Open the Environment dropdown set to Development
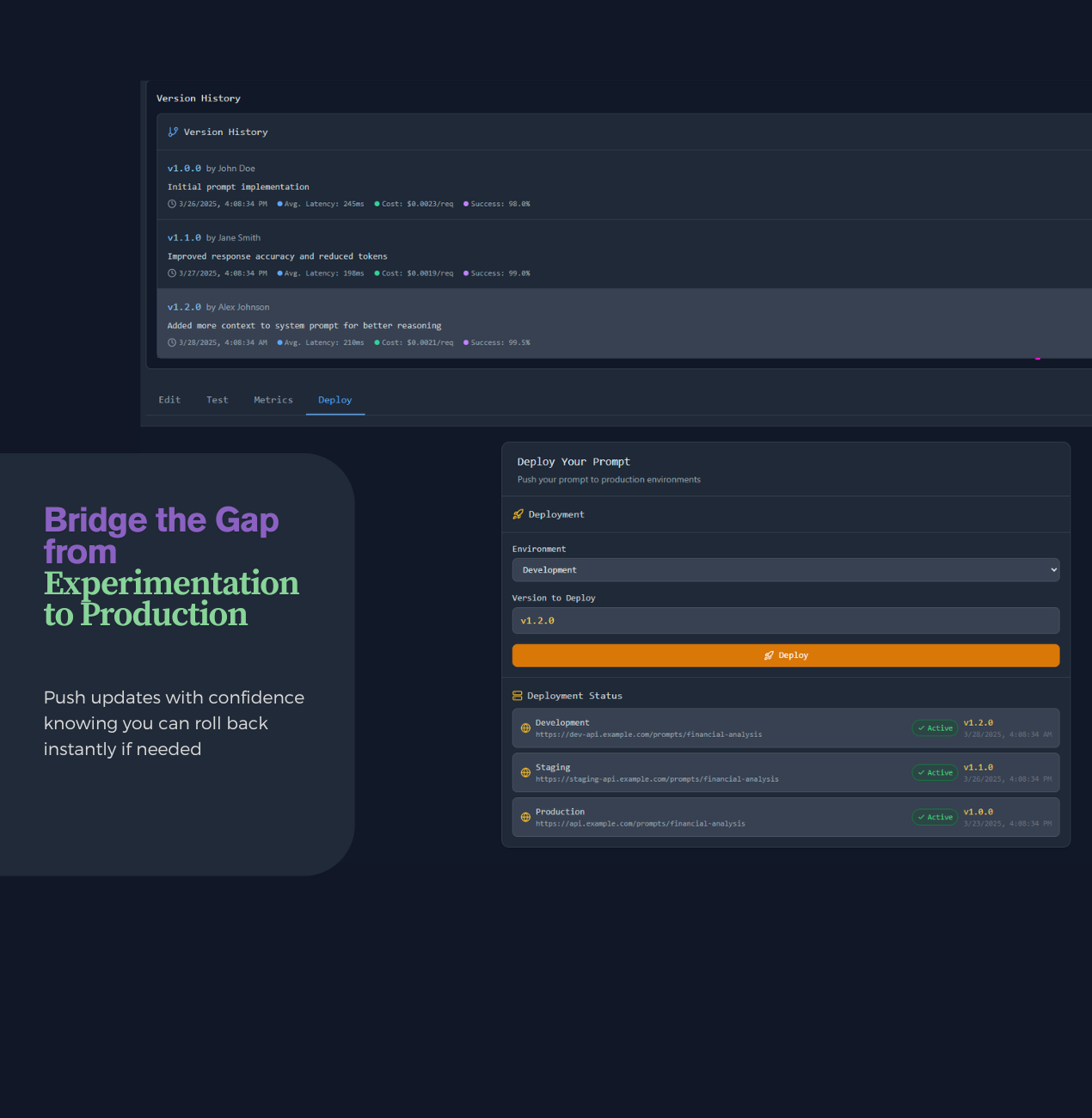The height and width of the screenshot is (1118, 1092). pos(786,570)
